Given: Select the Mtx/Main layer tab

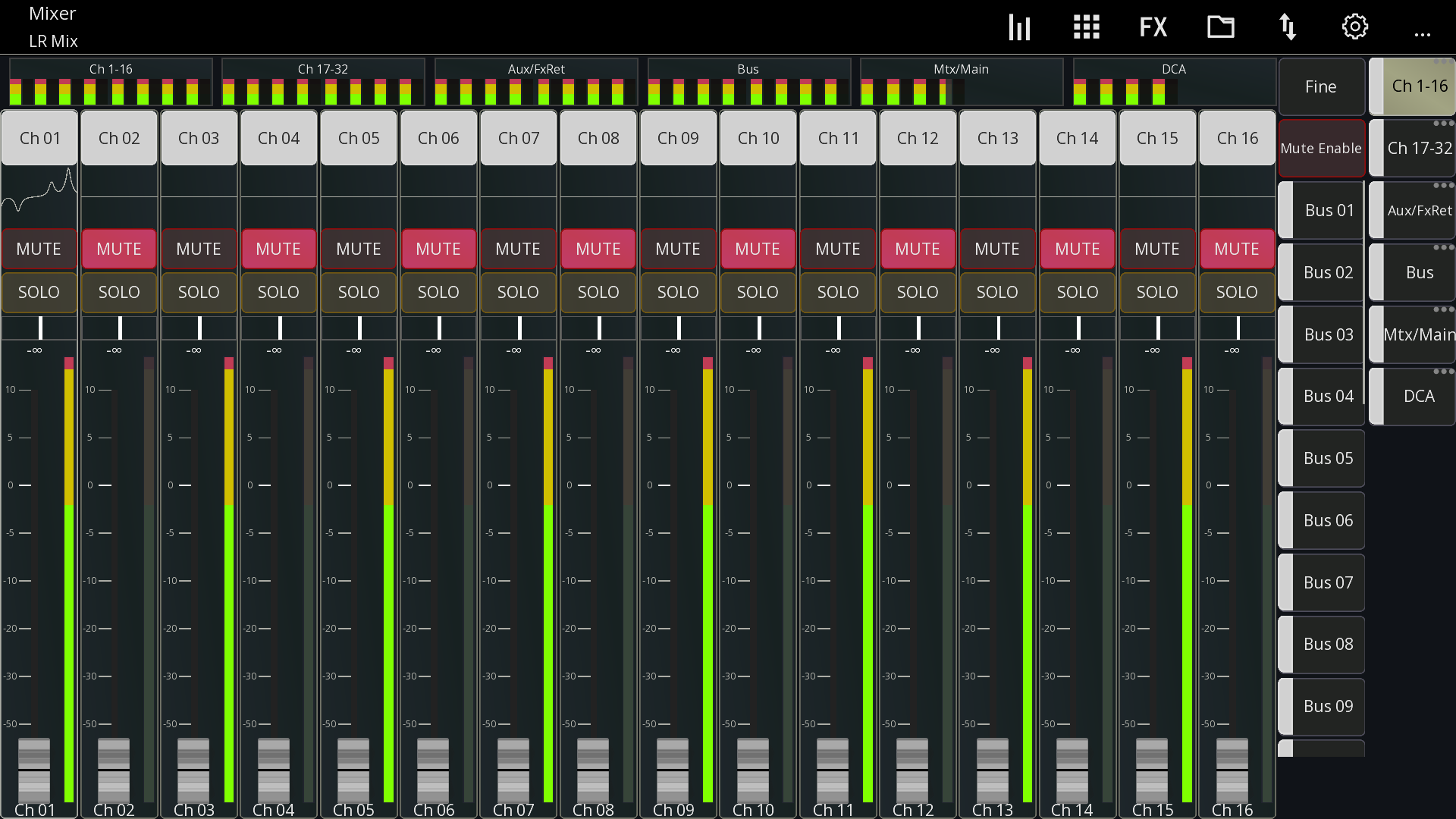Looking at the screenshot, I should [x=1412, y=334].
